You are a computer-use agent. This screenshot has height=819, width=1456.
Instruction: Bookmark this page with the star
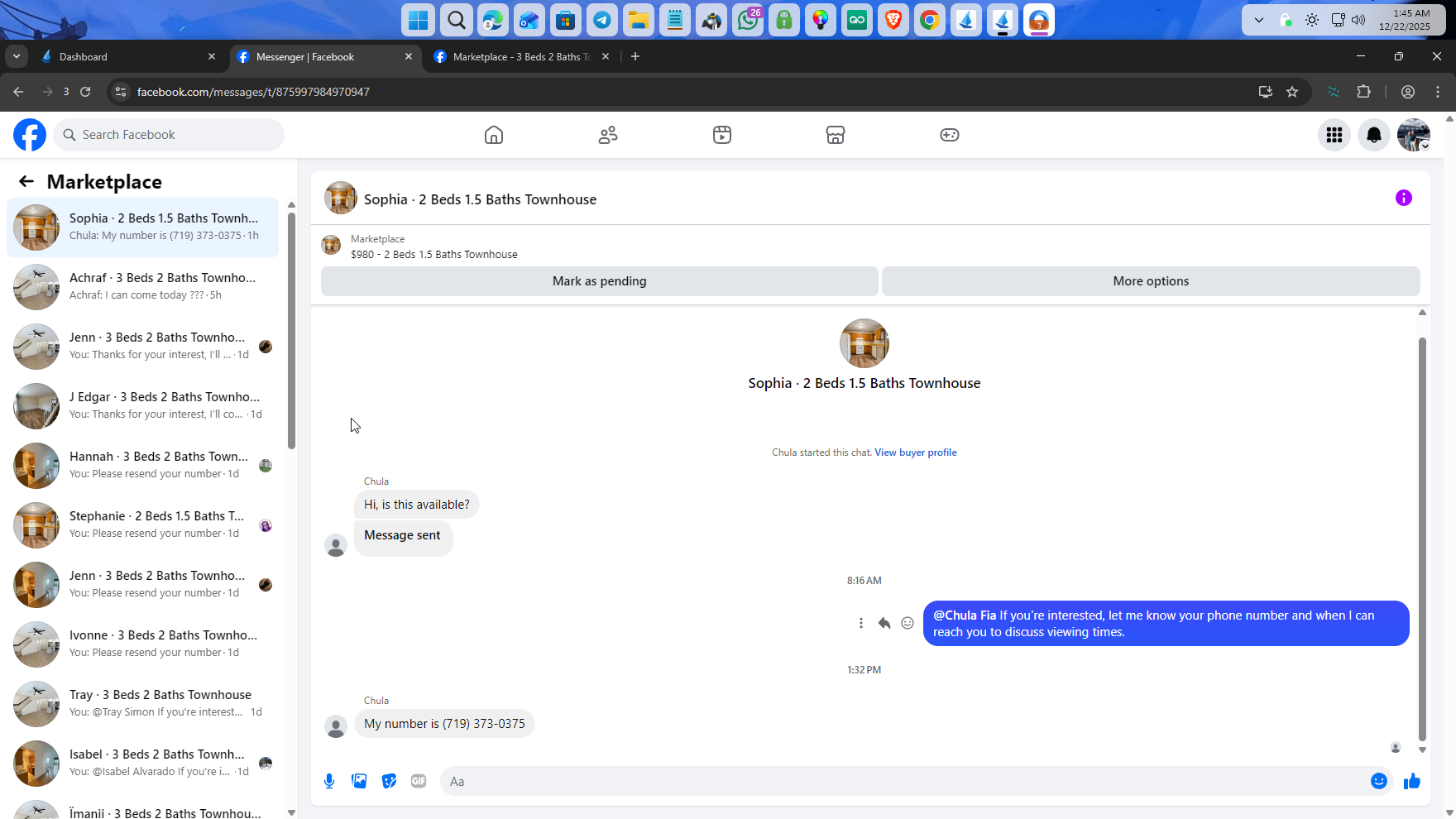[1292, 92]
